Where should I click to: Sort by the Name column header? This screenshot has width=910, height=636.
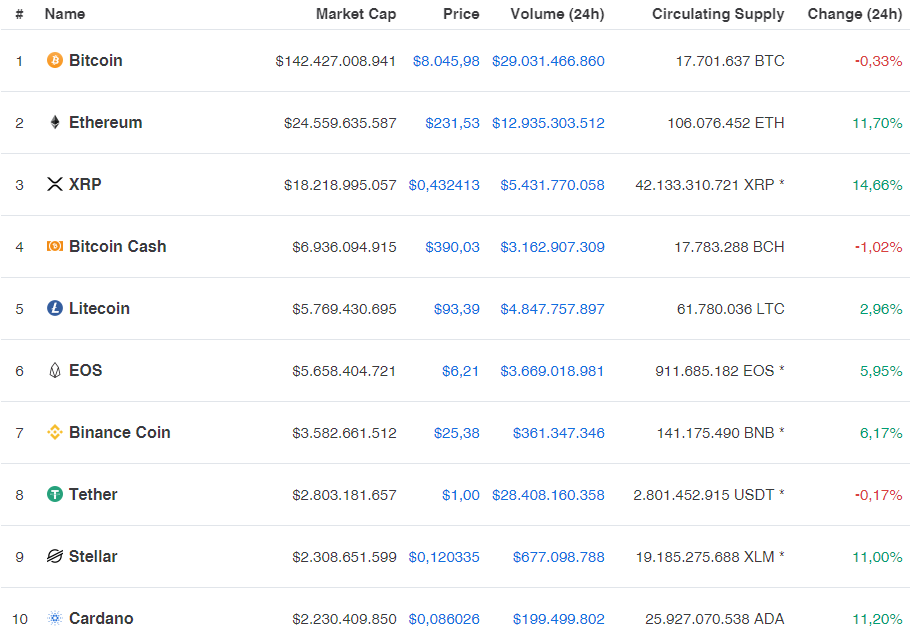65,14
